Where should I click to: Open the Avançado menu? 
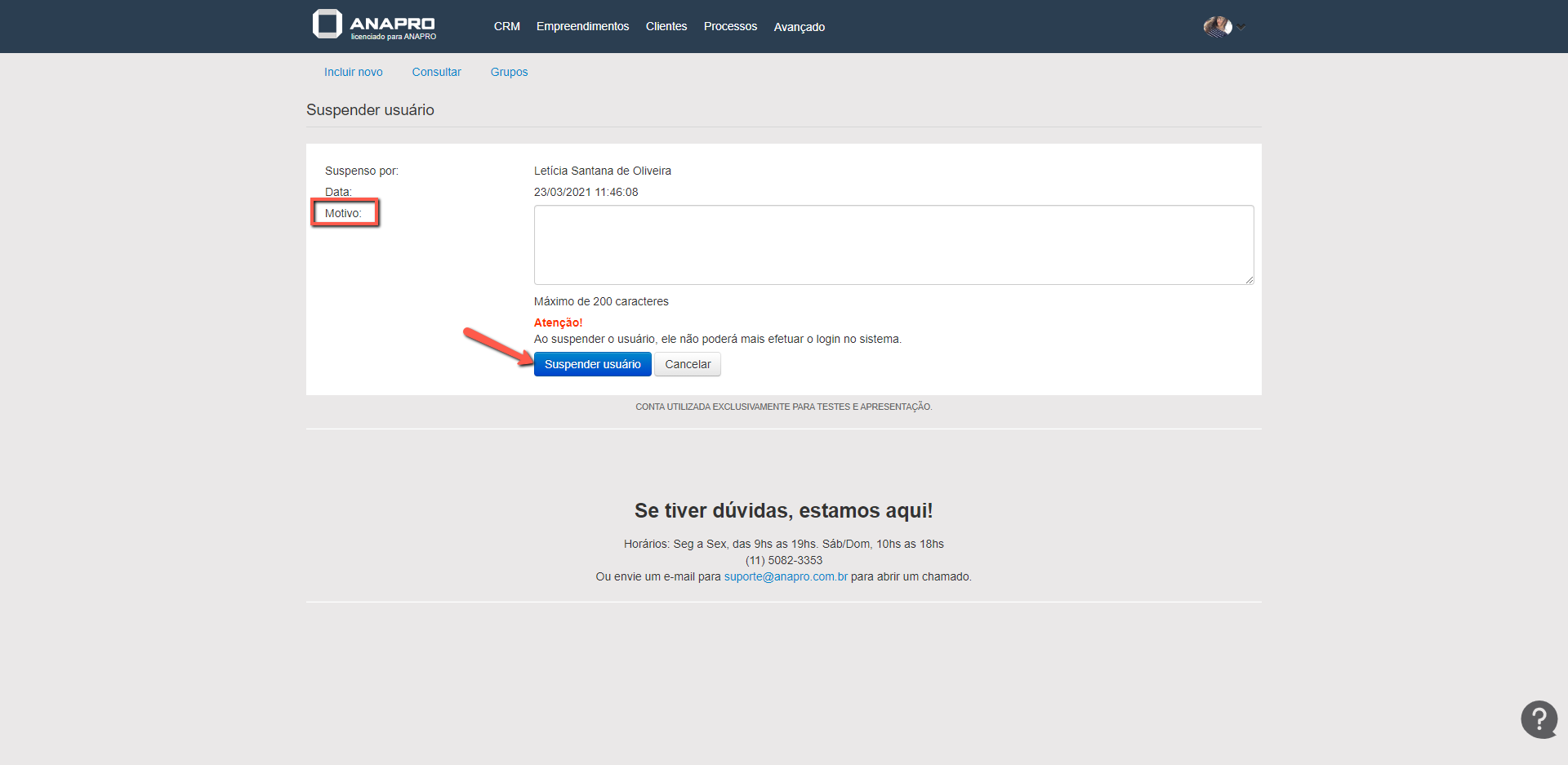click(x=799, y=27)
